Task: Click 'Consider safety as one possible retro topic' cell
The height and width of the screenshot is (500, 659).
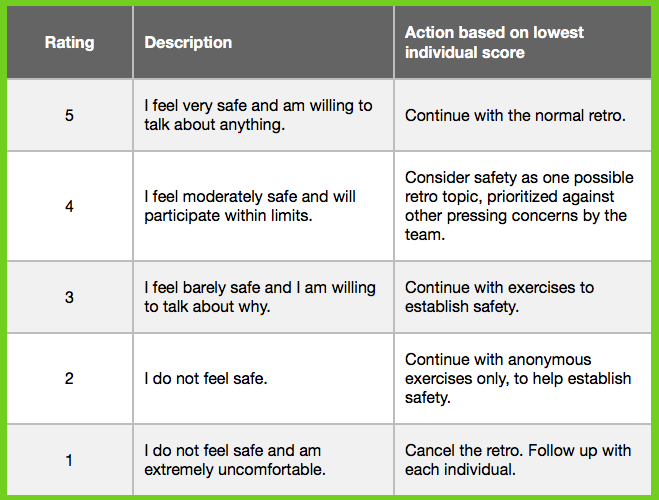Action: [523, 206]
